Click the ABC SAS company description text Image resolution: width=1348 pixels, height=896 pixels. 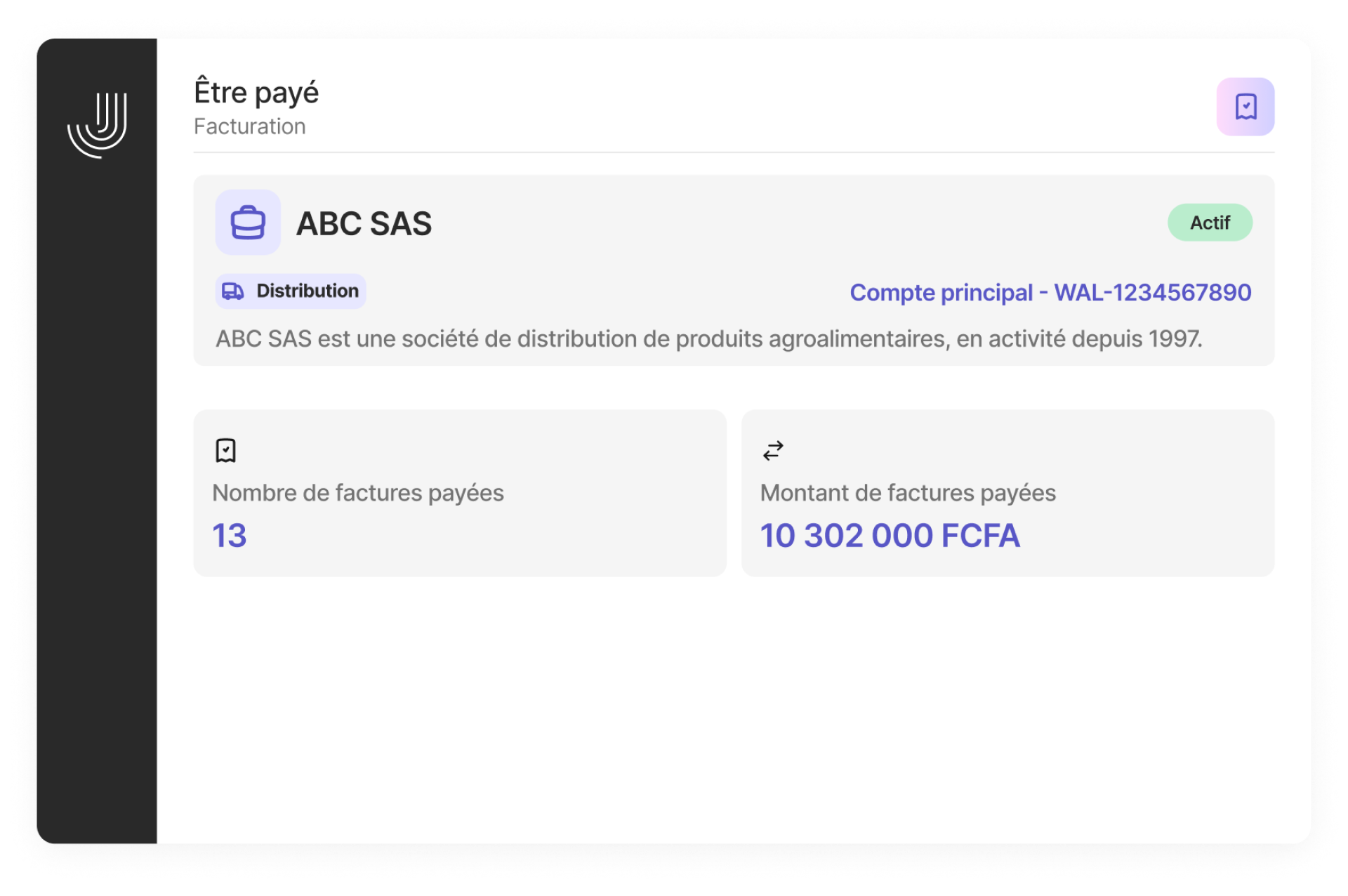tap(708, 339)
